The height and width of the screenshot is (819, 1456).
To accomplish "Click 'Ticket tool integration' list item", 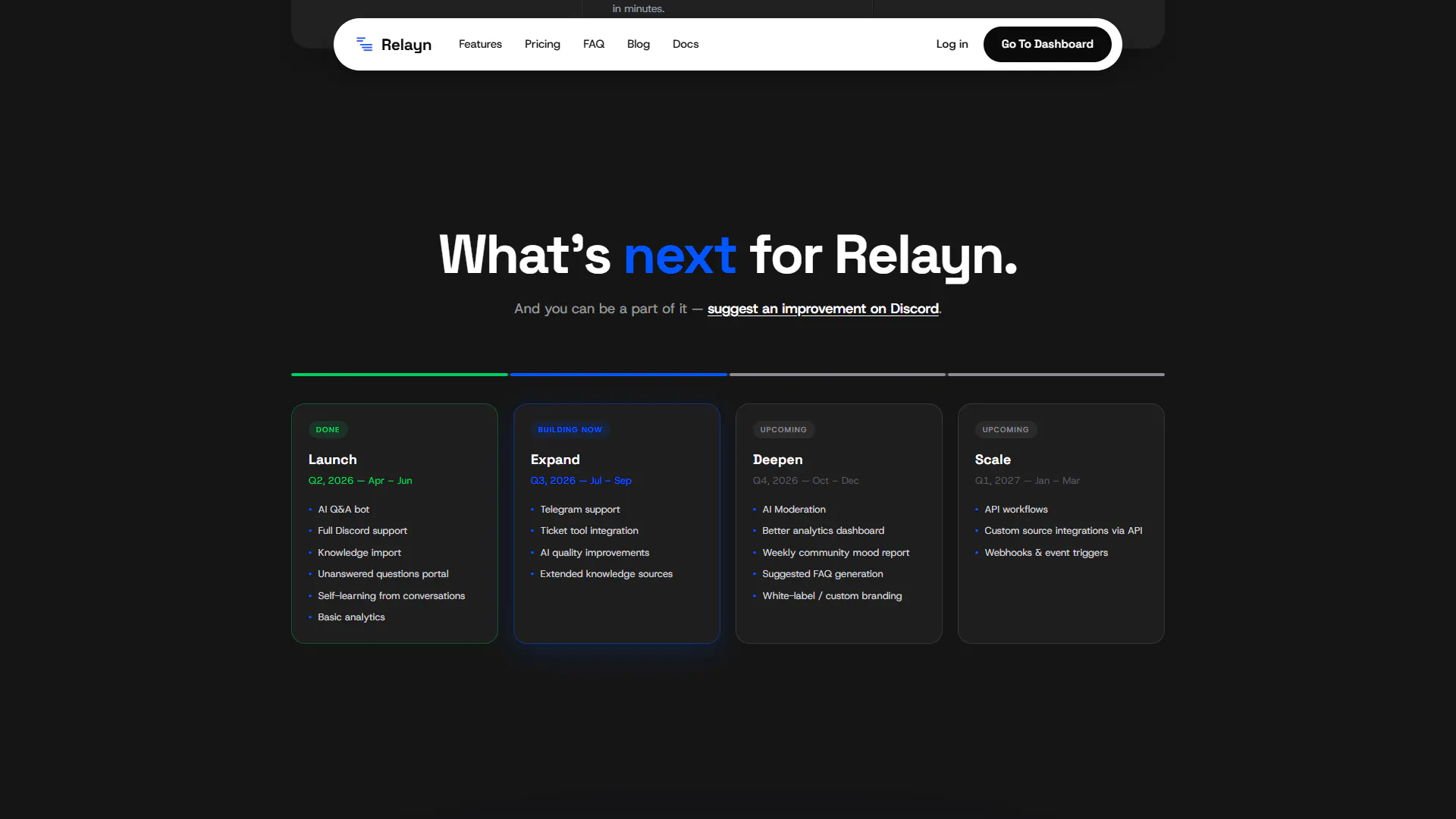I will [x=589, y=531].
